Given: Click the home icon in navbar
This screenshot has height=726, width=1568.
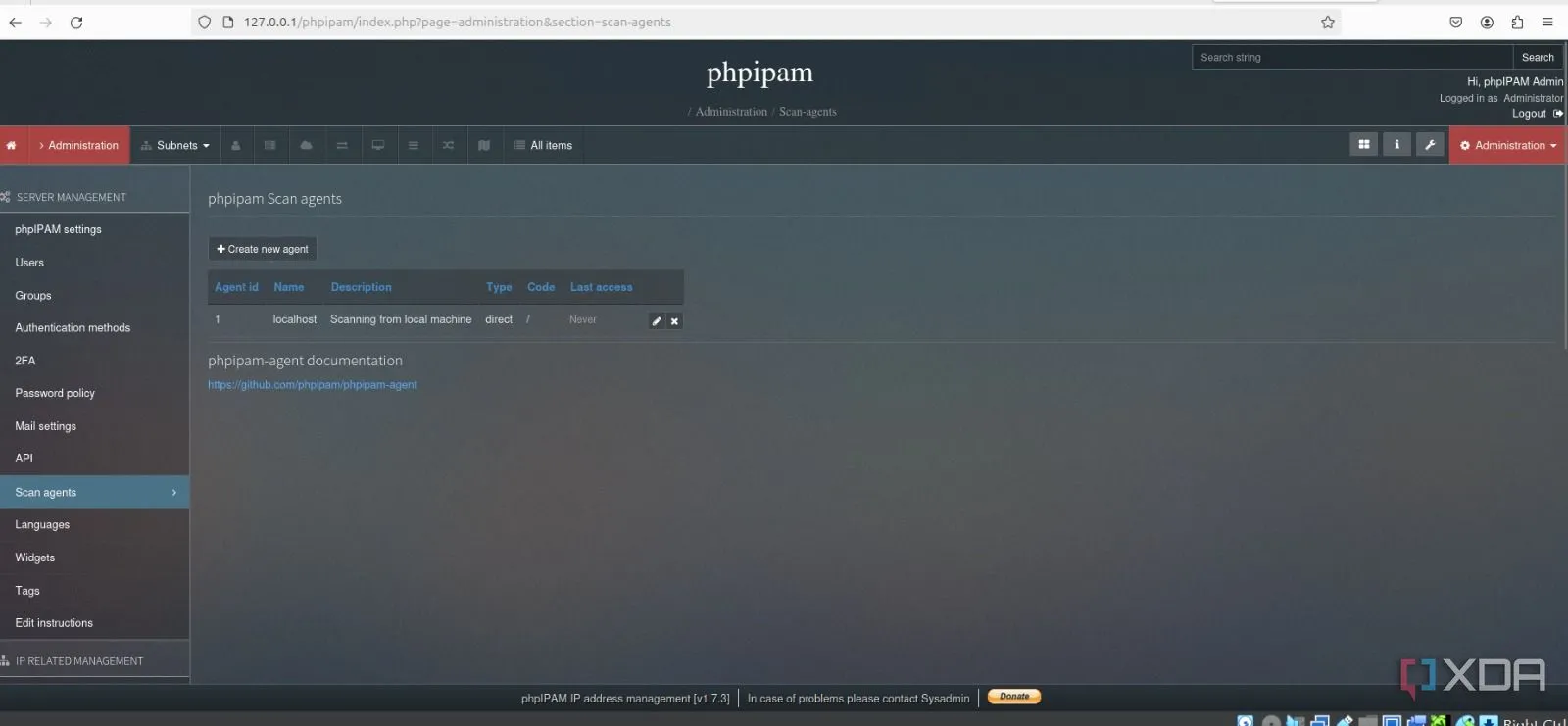Looking at the screenshot, I should click(x=12, y=146).
